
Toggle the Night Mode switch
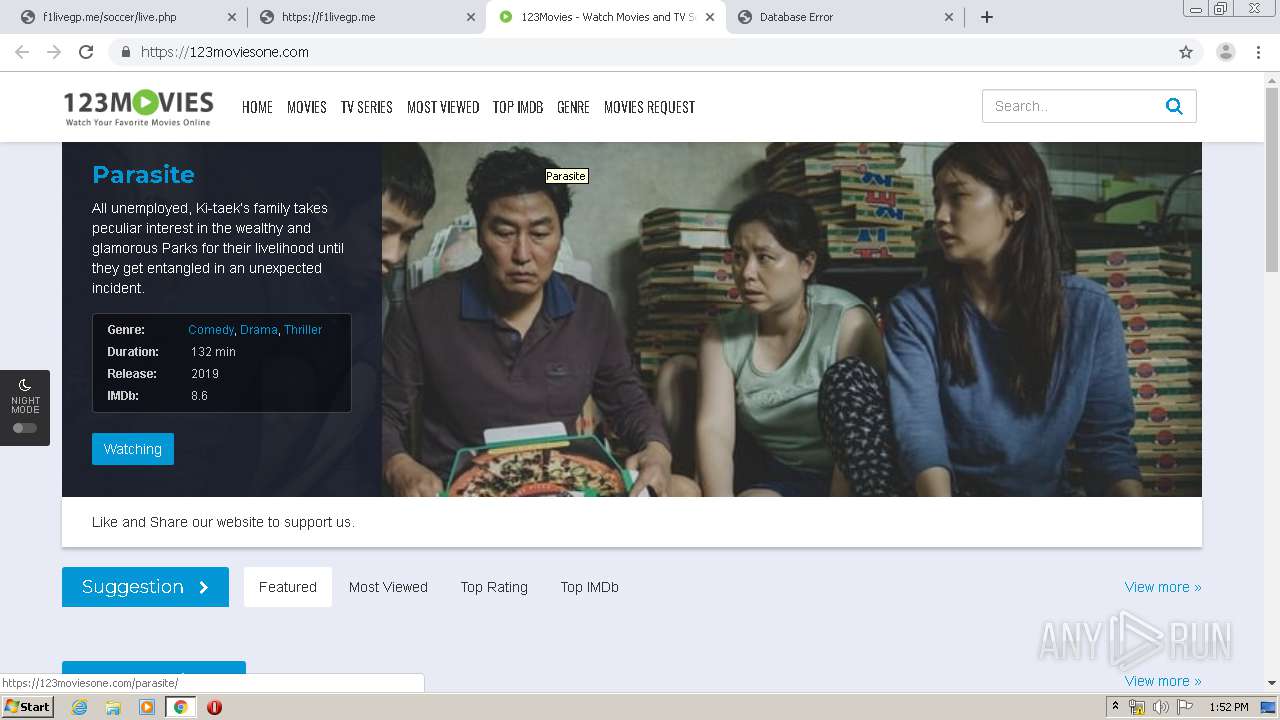(25, 428)
